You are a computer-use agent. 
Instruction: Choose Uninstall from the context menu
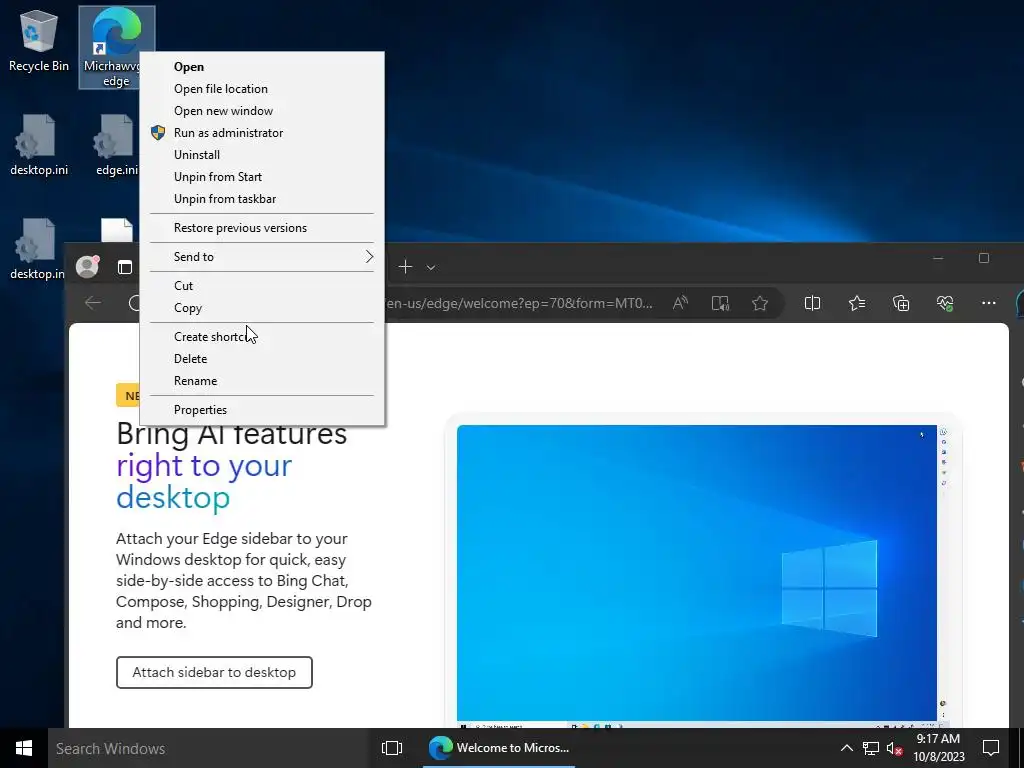[262, 155]
